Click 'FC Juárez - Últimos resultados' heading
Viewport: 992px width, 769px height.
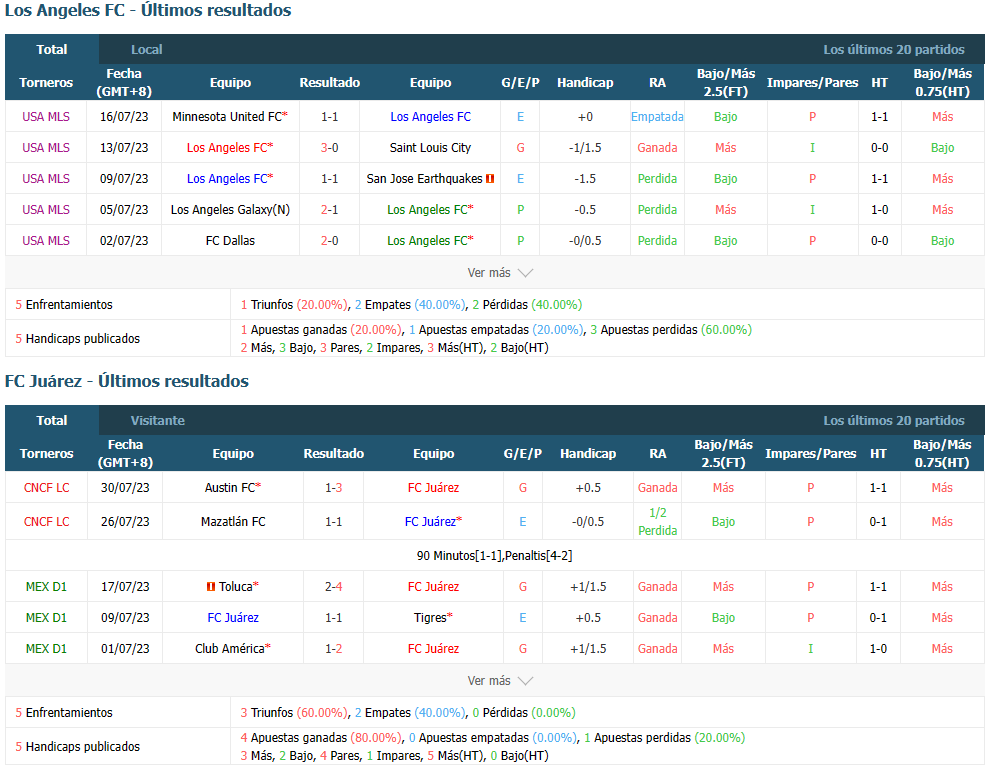point(127,381)
